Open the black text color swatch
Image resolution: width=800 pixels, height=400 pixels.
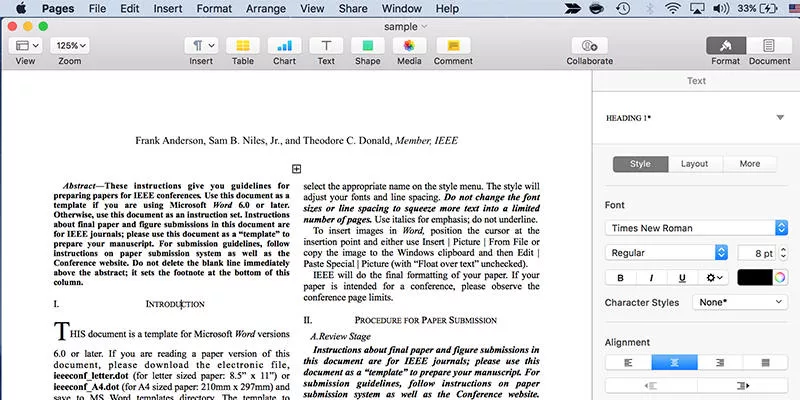(x=762, y=278)
